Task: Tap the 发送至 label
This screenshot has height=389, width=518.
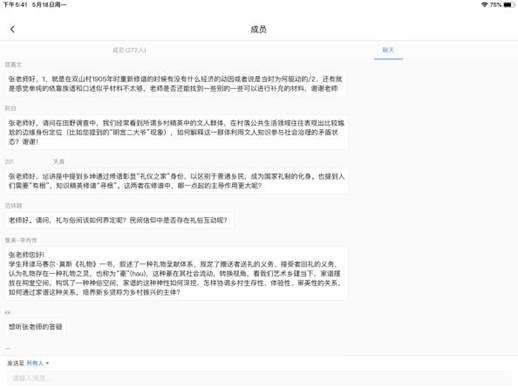Action: pyautogui.click(x=16, y=363)
